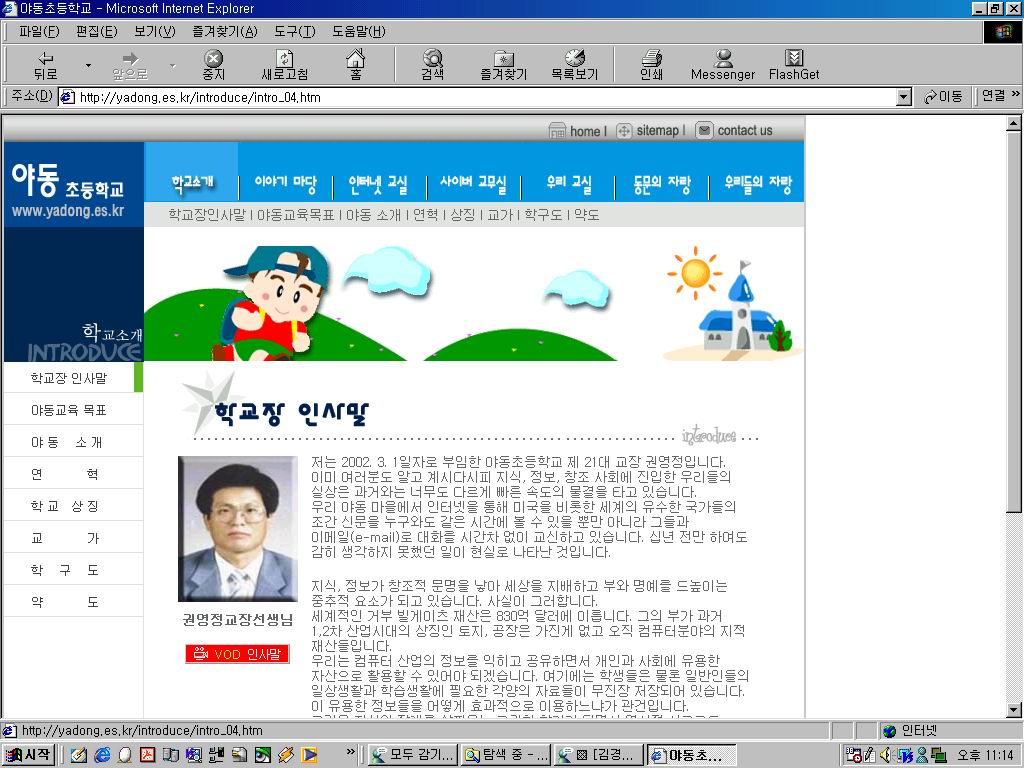The image size is (1024, 768).
Task: Click 학교장인사말 in the gray submenu bar
Action: 207,214
